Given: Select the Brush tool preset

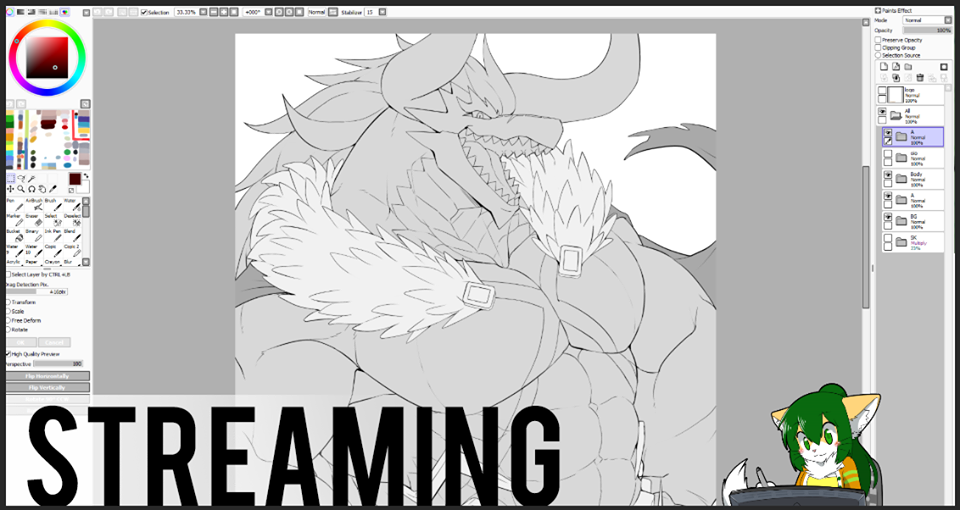Looking at the screenshot, I should pos(53,205).
